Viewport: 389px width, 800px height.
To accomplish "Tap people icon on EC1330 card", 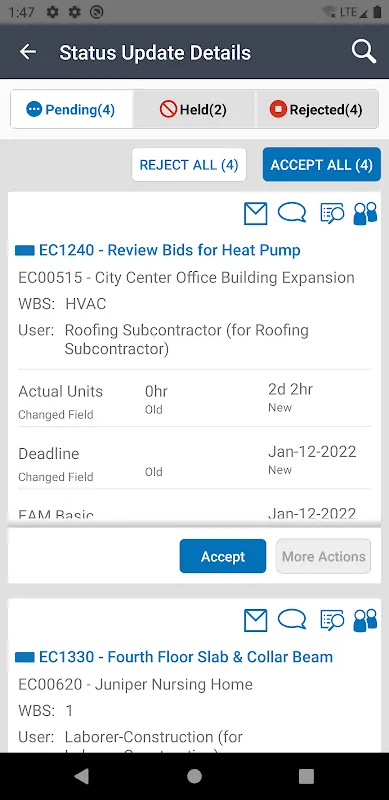I will pos(365,620).
